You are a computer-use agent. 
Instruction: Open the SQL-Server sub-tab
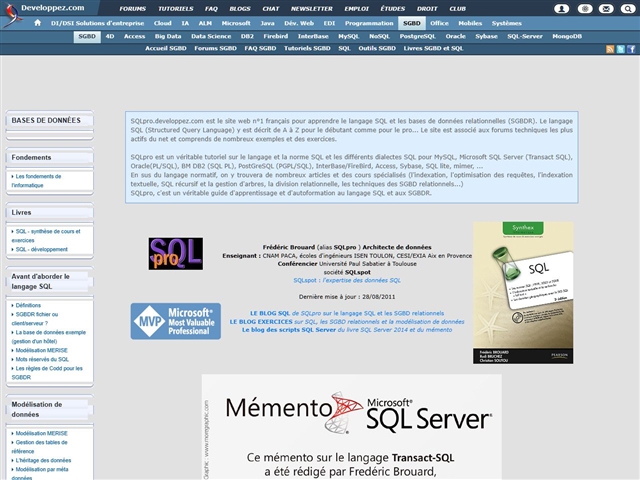[x=525, y=36]
